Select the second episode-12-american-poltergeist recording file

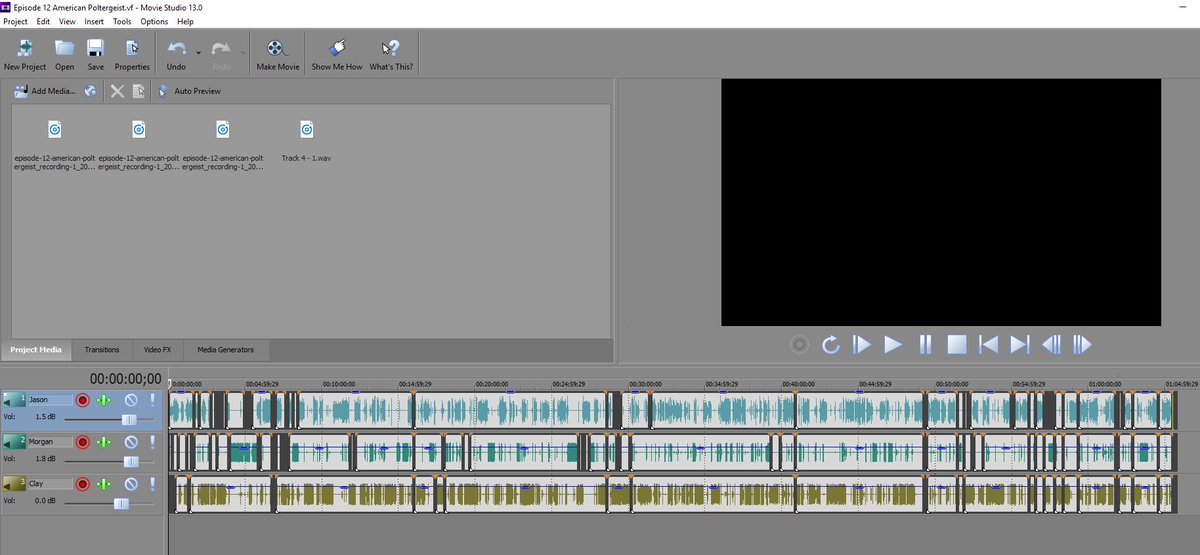(139, 146)
